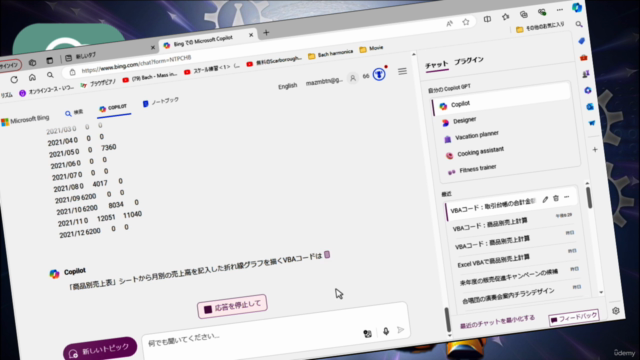Click the English language link
This screenshot has height=360, width=640.
287,86
